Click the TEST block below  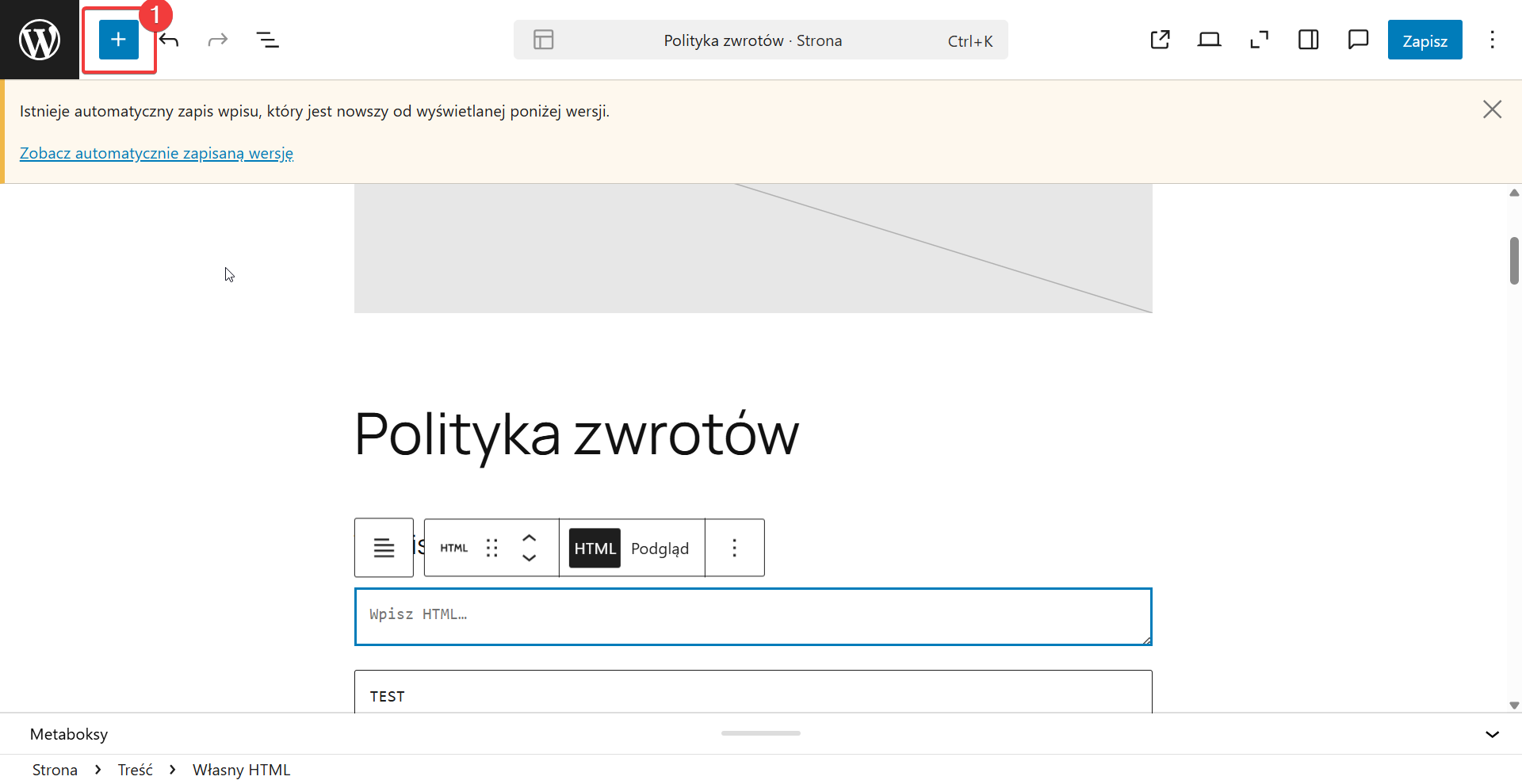click(x=753, y=692)
